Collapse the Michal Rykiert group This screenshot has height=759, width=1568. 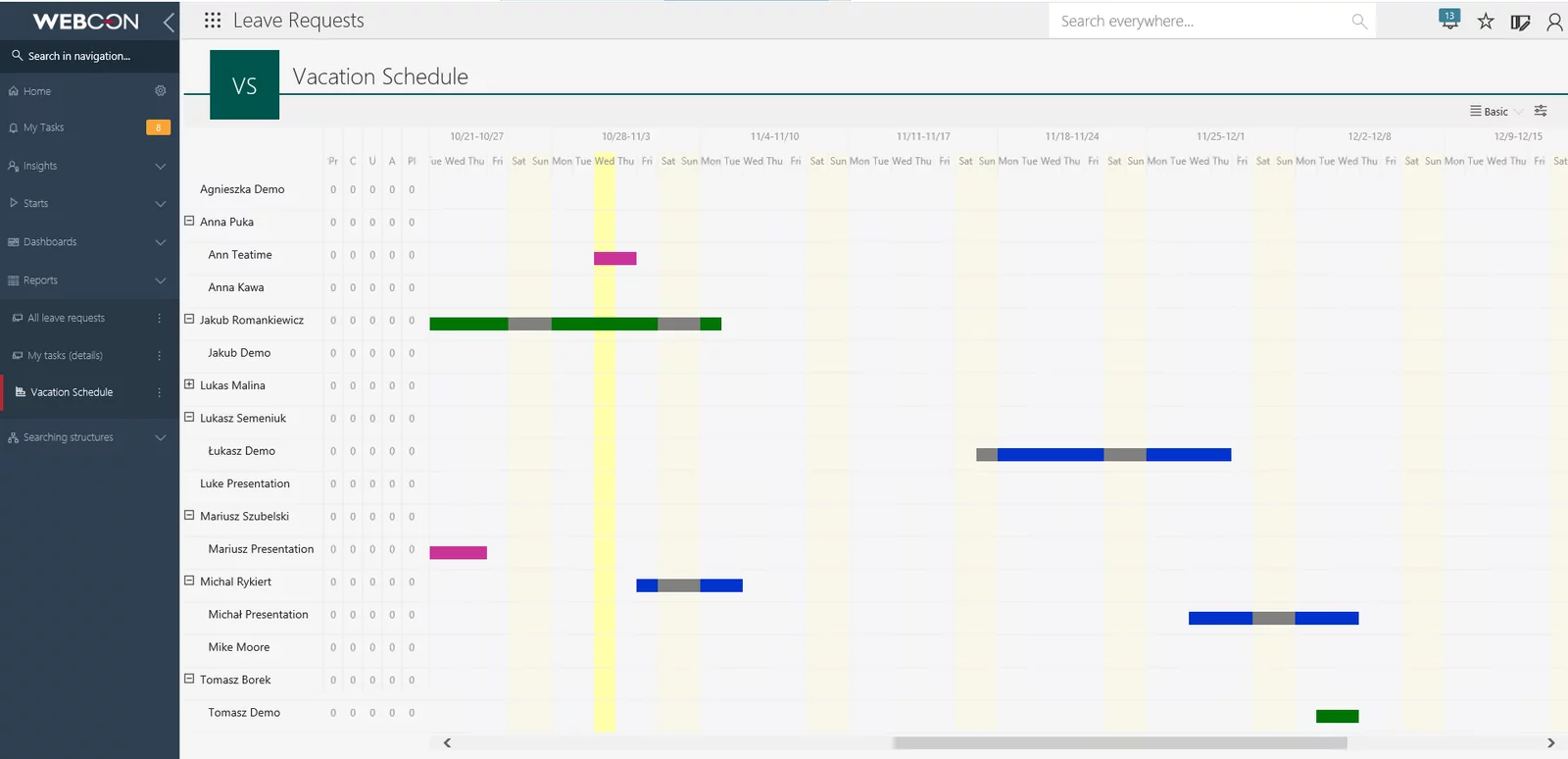coord(189,581)
